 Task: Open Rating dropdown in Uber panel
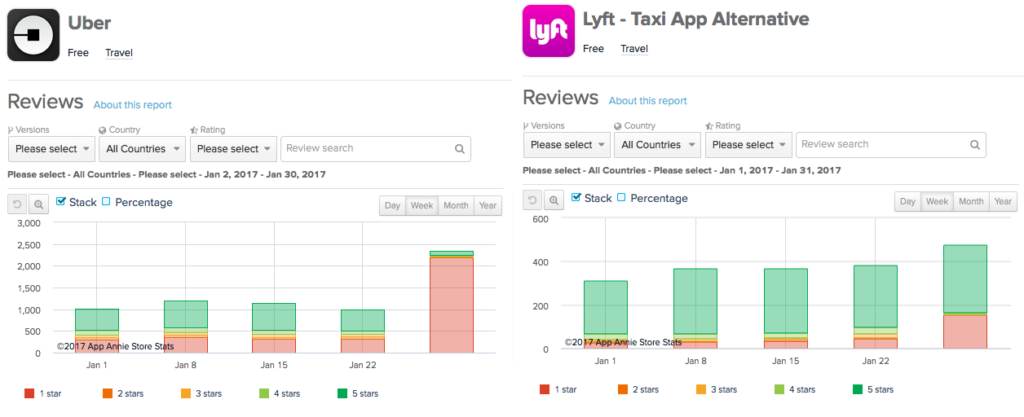click(233, 149)
